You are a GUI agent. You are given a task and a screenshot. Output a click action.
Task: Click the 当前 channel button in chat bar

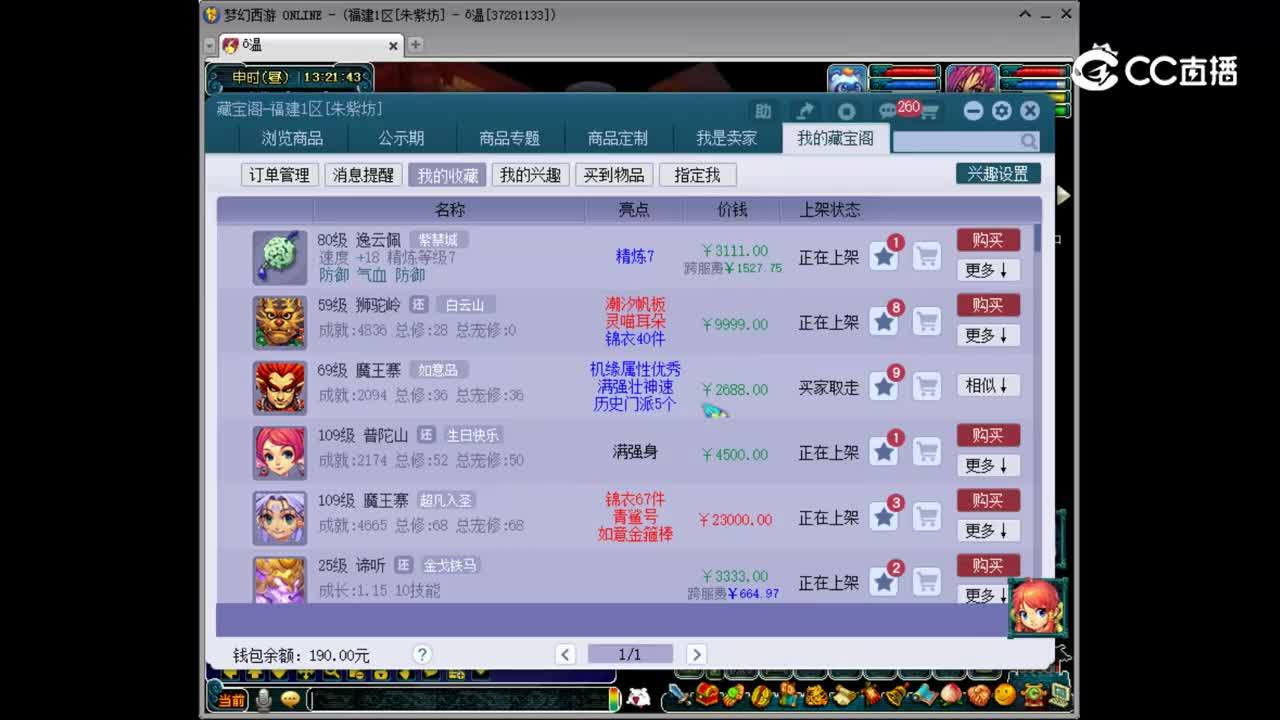pyautogui.click(x=230, y=699)
